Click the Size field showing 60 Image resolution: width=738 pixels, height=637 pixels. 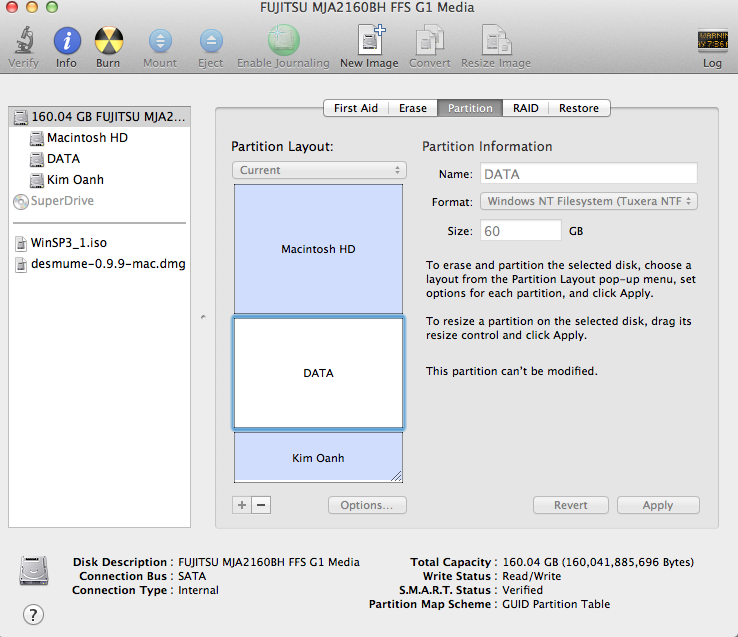(x=521, y=231)
